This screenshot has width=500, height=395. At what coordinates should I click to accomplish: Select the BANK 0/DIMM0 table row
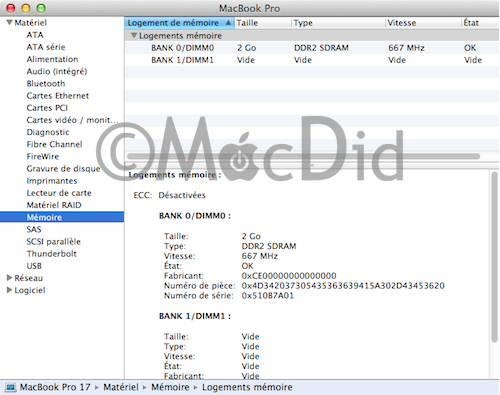click(x=312, y=48)
